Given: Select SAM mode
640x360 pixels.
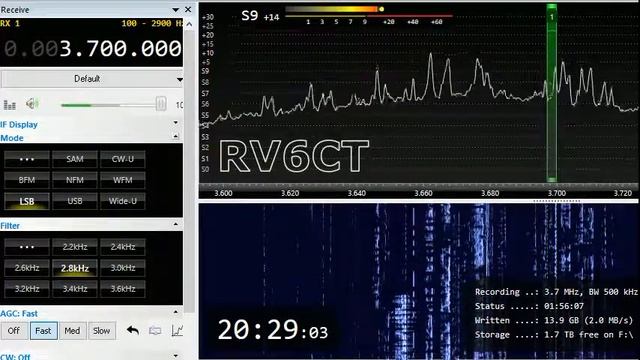Looking at the screenshot, I should pyautogui.click(x=75, y=159).
